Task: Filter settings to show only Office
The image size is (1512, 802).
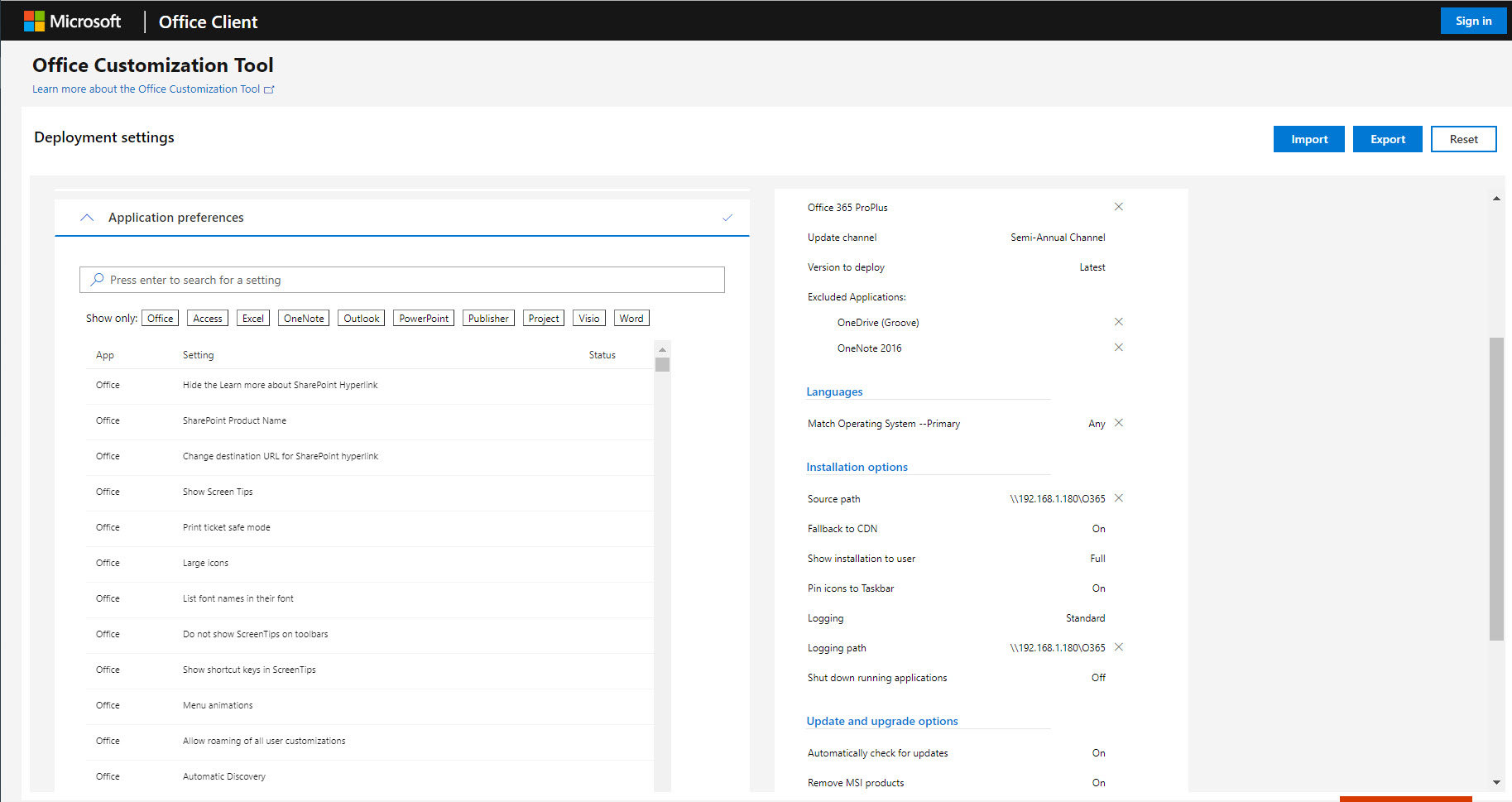Action: click(160, 319)
